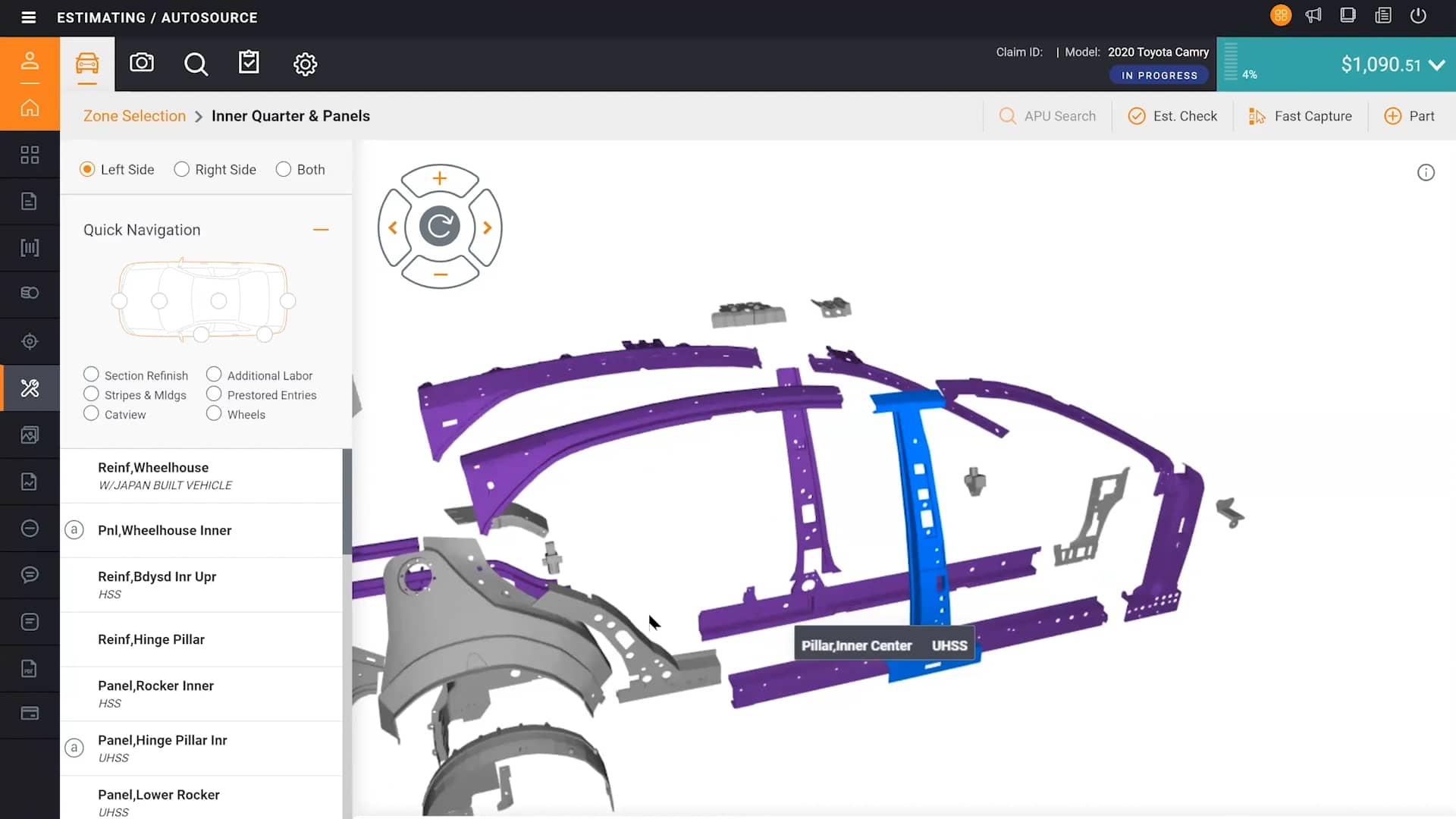1456x819 pixels.
Task: Click the megaphone announcements icon
Action: coord(1313,16)
